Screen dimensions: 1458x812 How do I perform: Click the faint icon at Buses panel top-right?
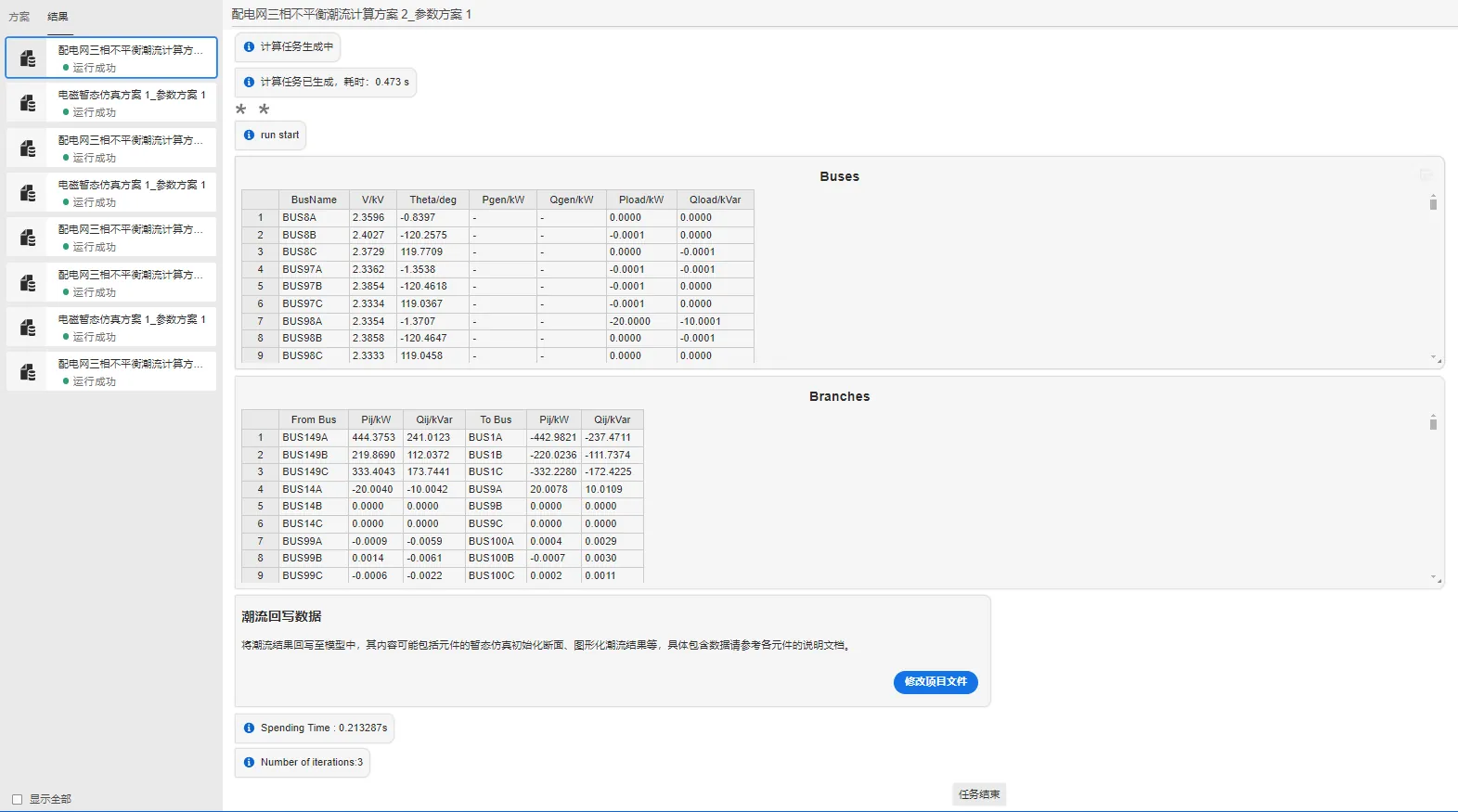[1426, 175]
